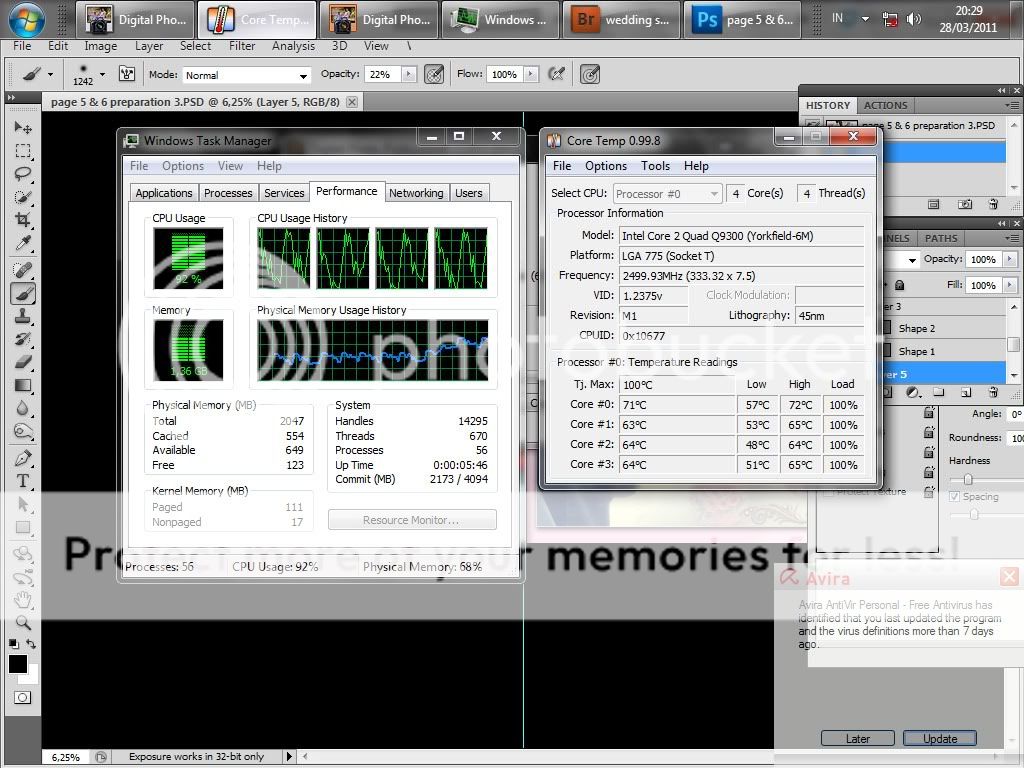Screen dimensions: 1024x768
Task: Select the Gradient tool
Action: pyautogui.click(x=23, y=385)
